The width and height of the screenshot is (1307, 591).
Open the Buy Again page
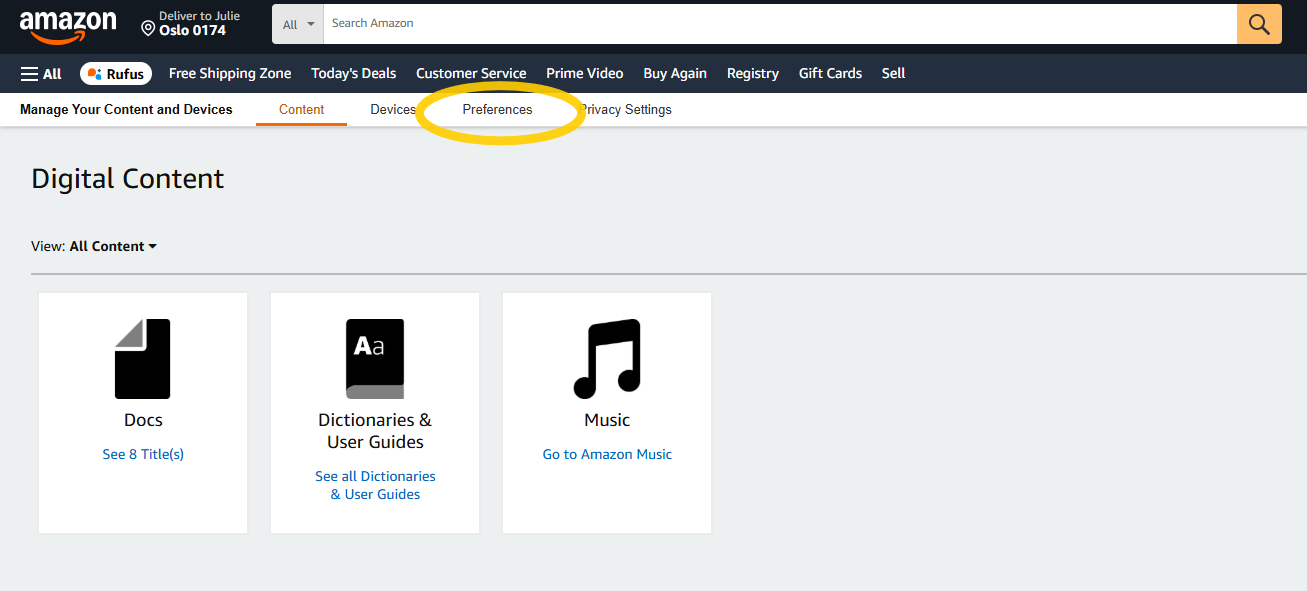(675, 73)
